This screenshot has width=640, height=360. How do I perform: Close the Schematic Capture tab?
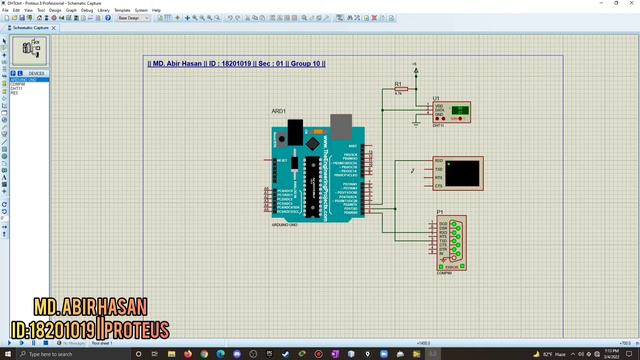click(53, 28)
